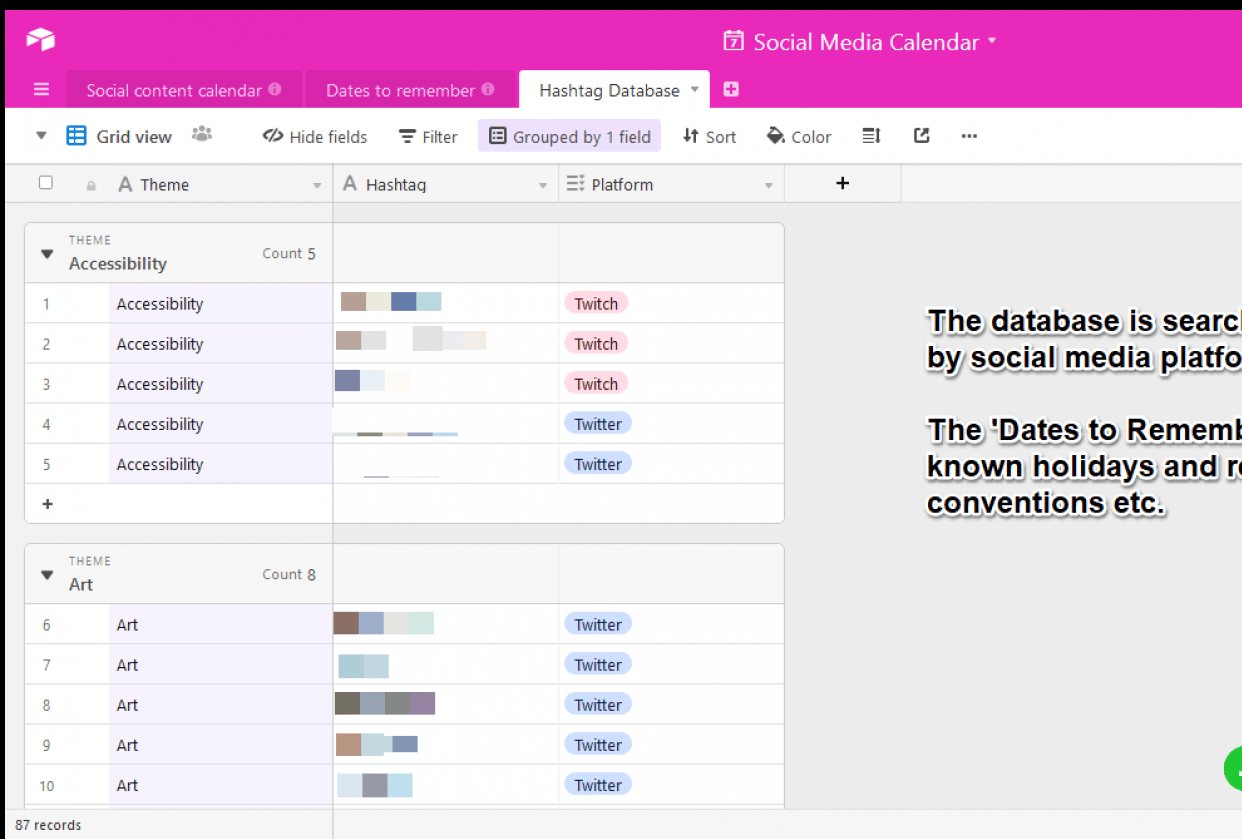This screenshot has height=839, width=1242.
Task: Open the Filter button
Action: coord(428,137)
